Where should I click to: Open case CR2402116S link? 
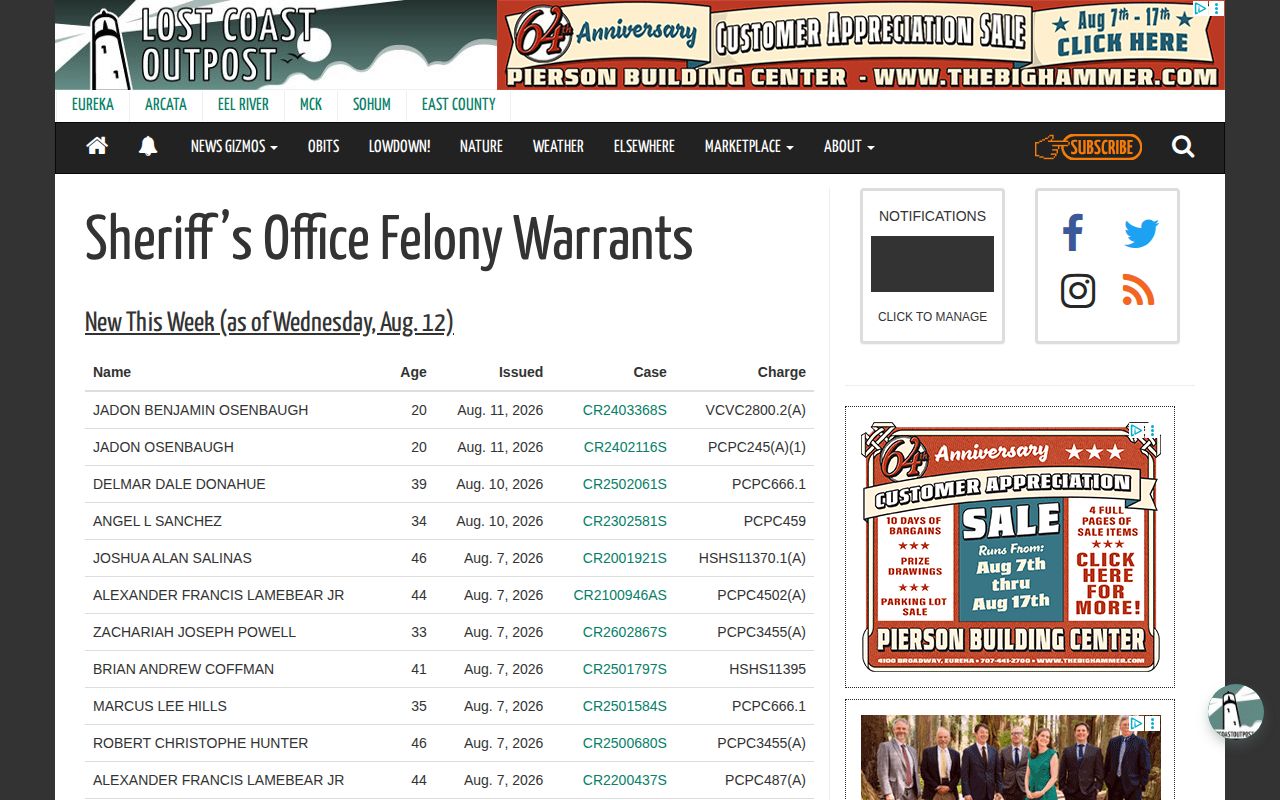(x=625, y=447)
